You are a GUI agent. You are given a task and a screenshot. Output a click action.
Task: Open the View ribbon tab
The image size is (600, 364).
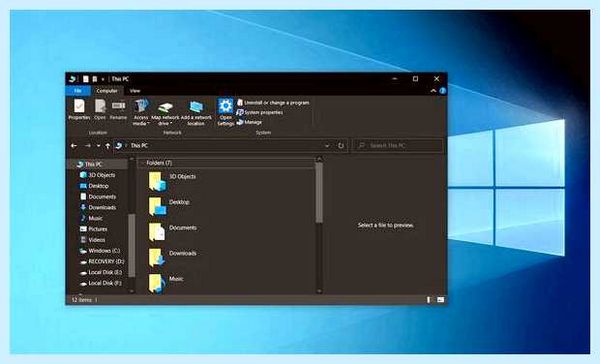click(135, 91)
